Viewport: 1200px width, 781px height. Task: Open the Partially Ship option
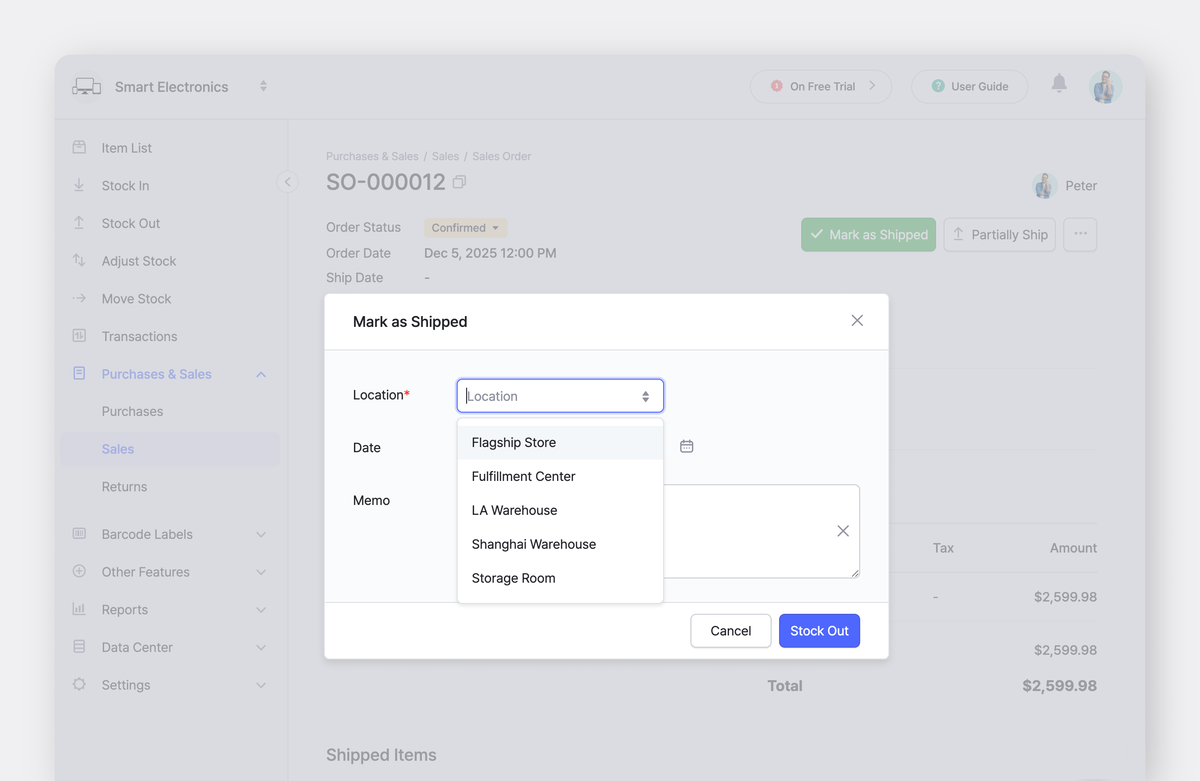999,234
